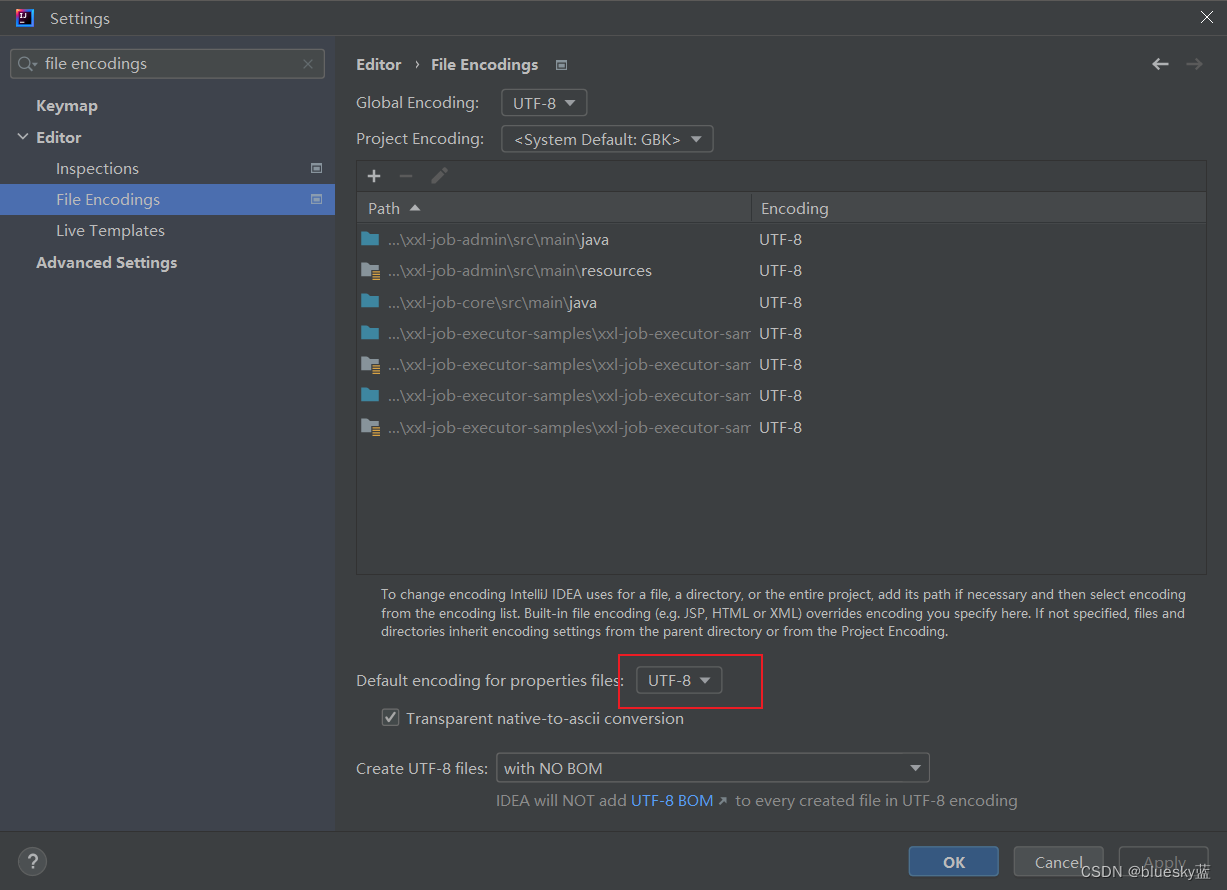The height and width of the screenshot is (890, 1227).
Task: Select File Encodings in the settings tree
Action: (168, 199)
